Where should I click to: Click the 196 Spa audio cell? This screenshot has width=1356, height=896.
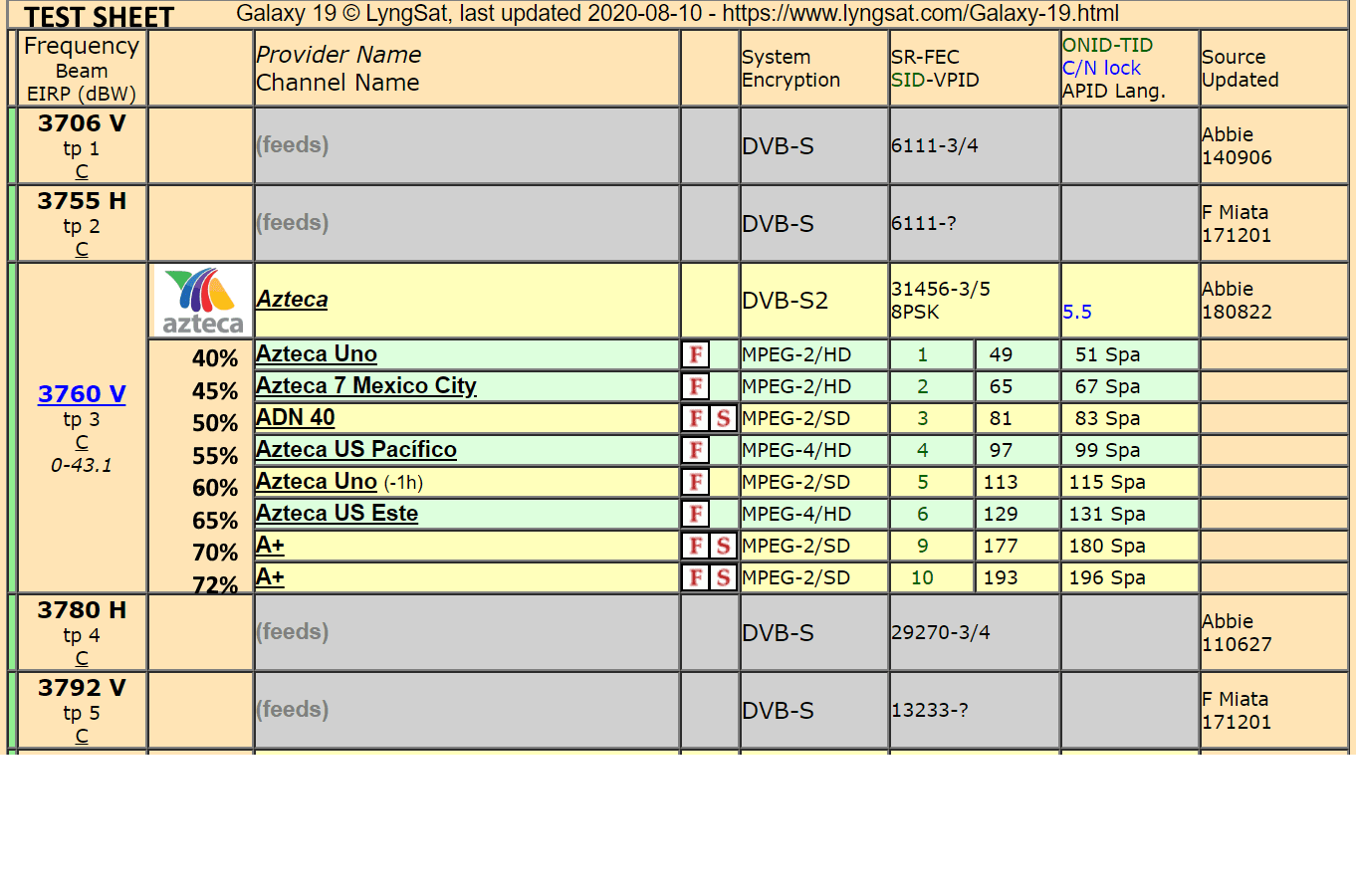click(1130, 577)
